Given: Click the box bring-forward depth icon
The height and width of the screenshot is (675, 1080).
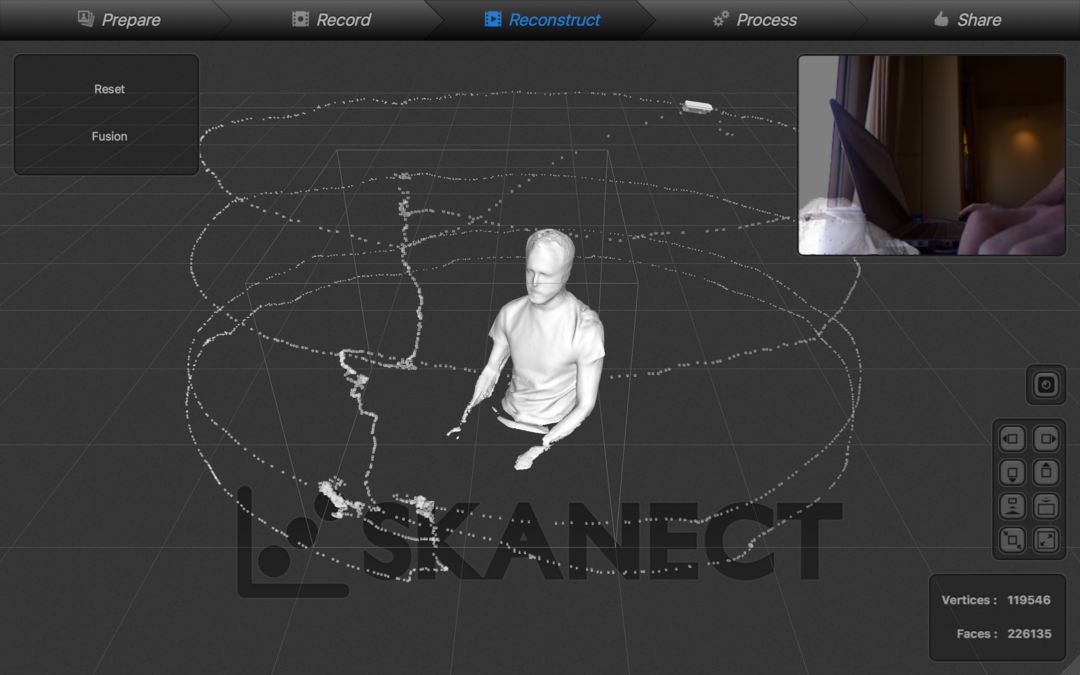Looking at the screenshot, I should coord(1046,506).
